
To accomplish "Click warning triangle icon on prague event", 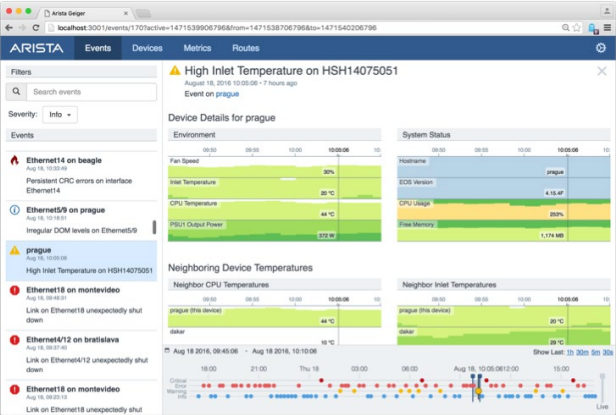I will [x=15, y=250].
